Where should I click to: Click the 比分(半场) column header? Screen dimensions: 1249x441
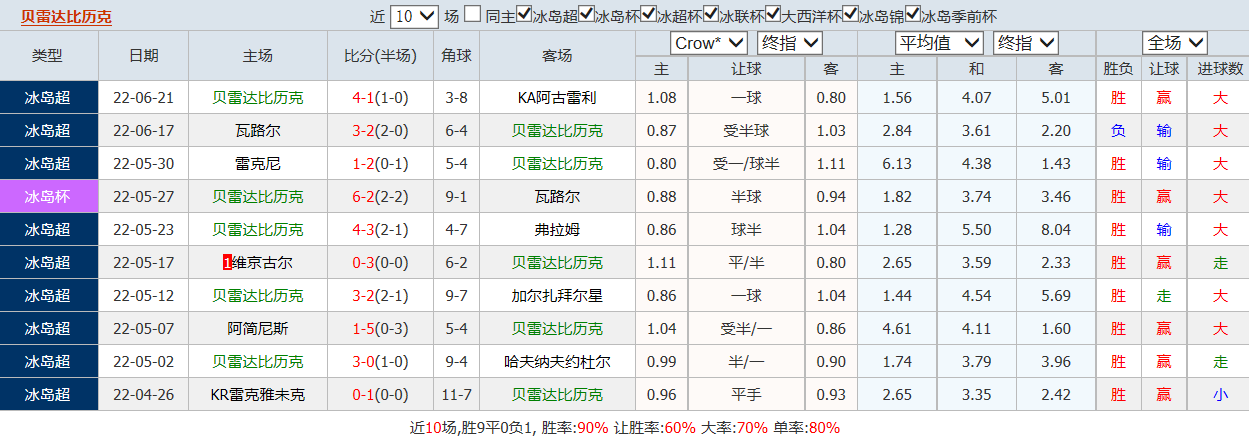coord(380,56)
